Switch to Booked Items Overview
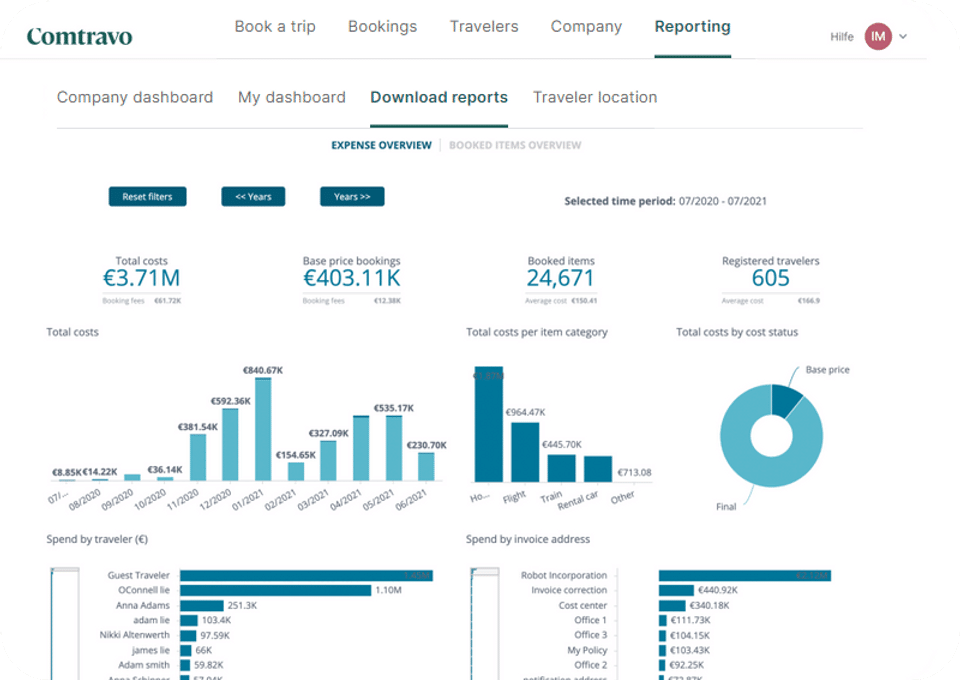The image size is (960, 680). (515, 145)
